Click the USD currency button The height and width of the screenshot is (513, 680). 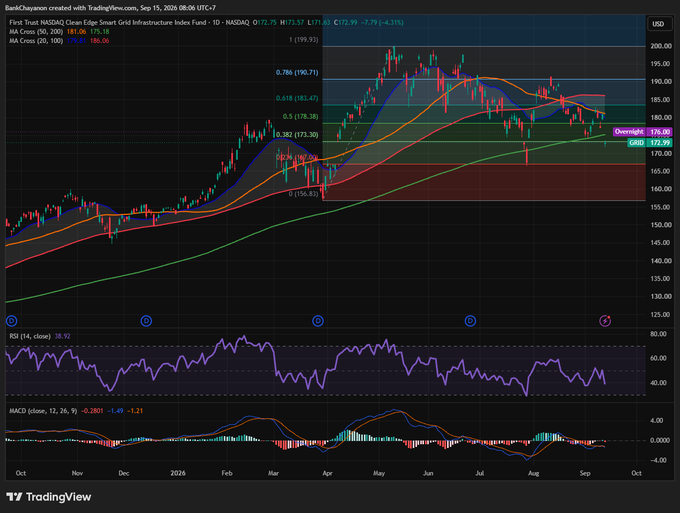[x=658, y=24]
